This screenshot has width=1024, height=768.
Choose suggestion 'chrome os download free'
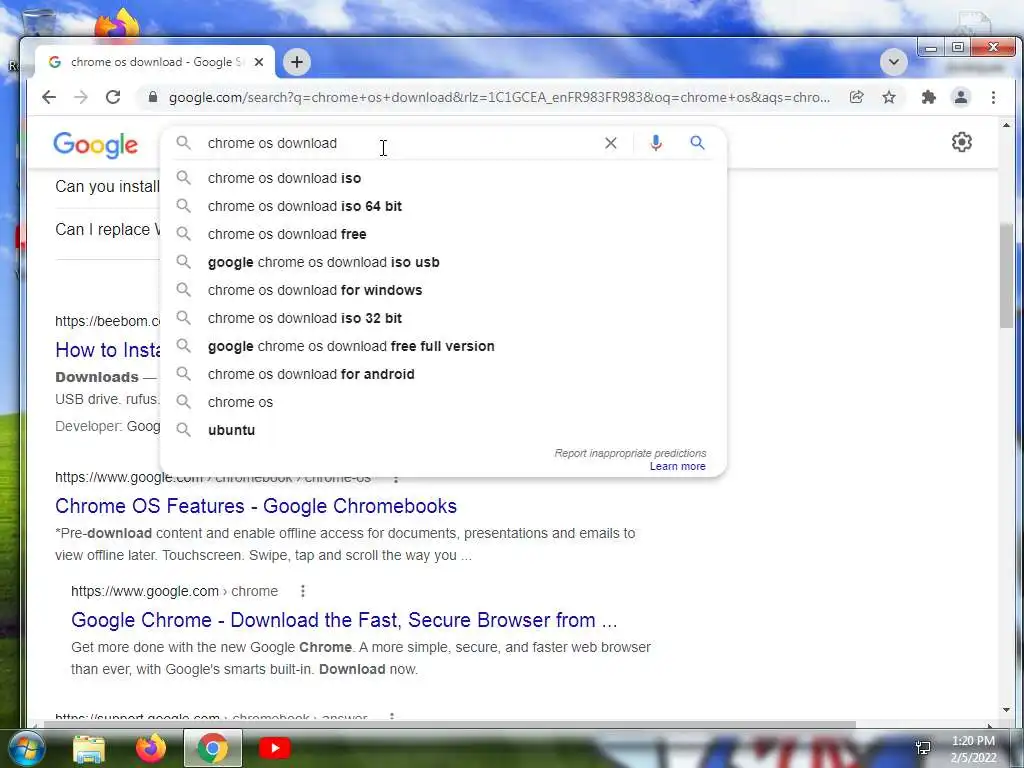[443, 234]
